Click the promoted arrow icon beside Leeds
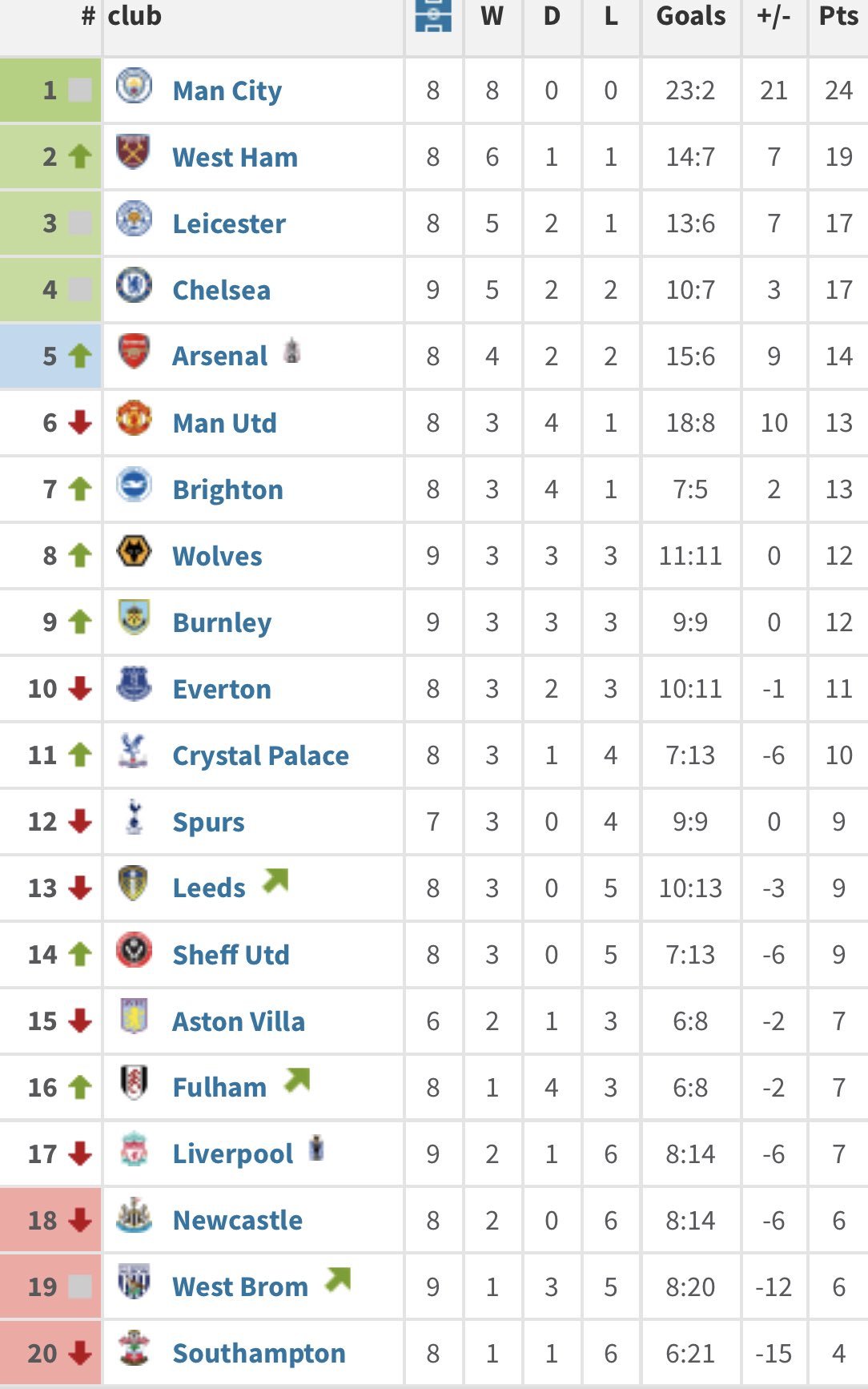 pos(275,880)
